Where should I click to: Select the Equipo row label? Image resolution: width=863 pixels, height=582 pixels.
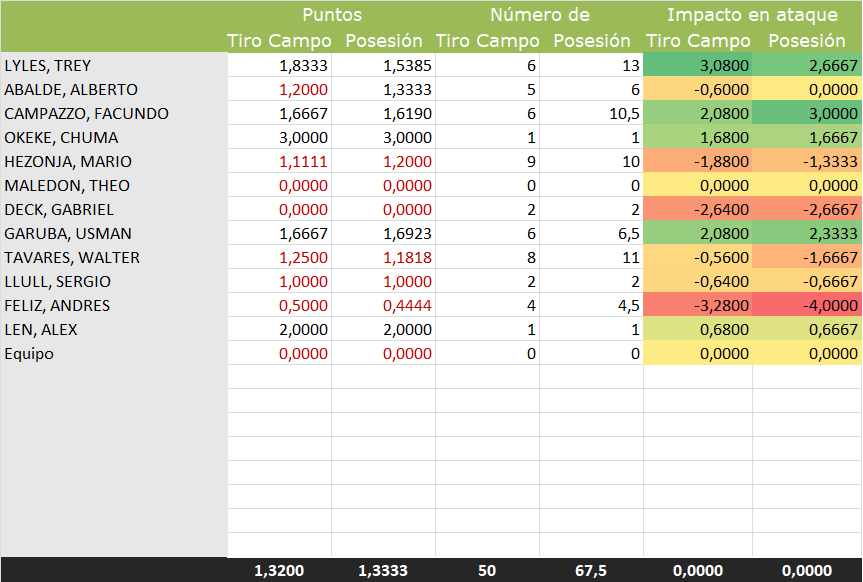coord(31,354)
